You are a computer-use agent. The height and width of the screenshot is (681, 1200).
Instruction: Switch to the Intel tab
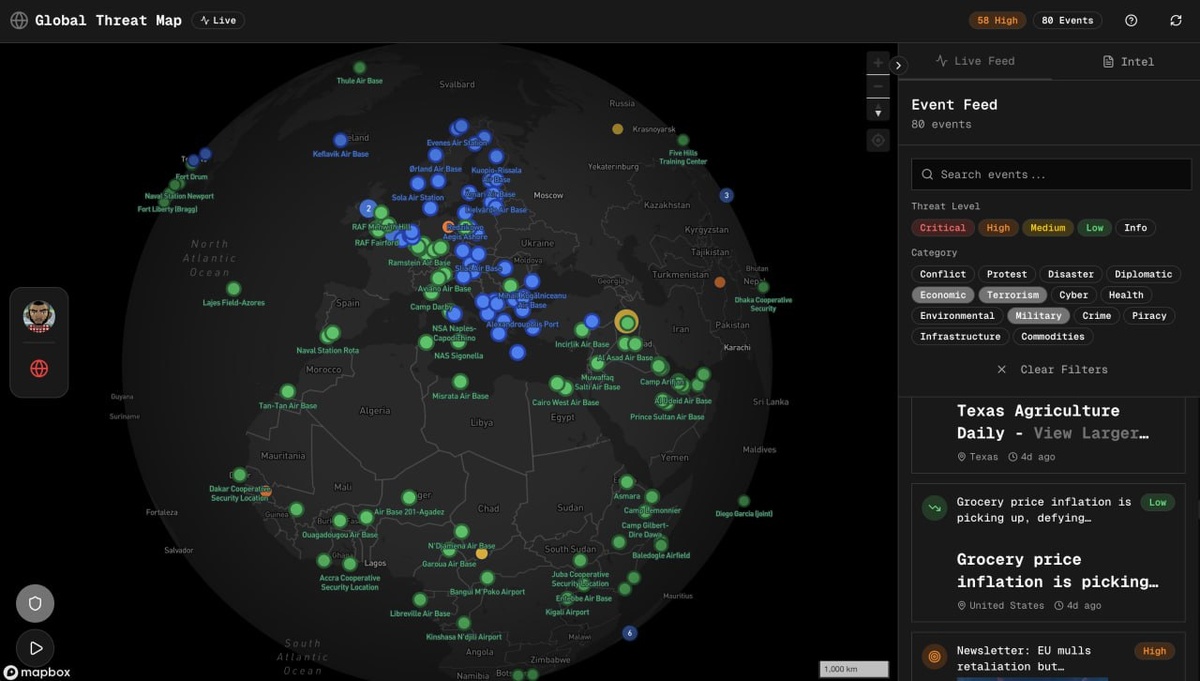[1128, 61]
